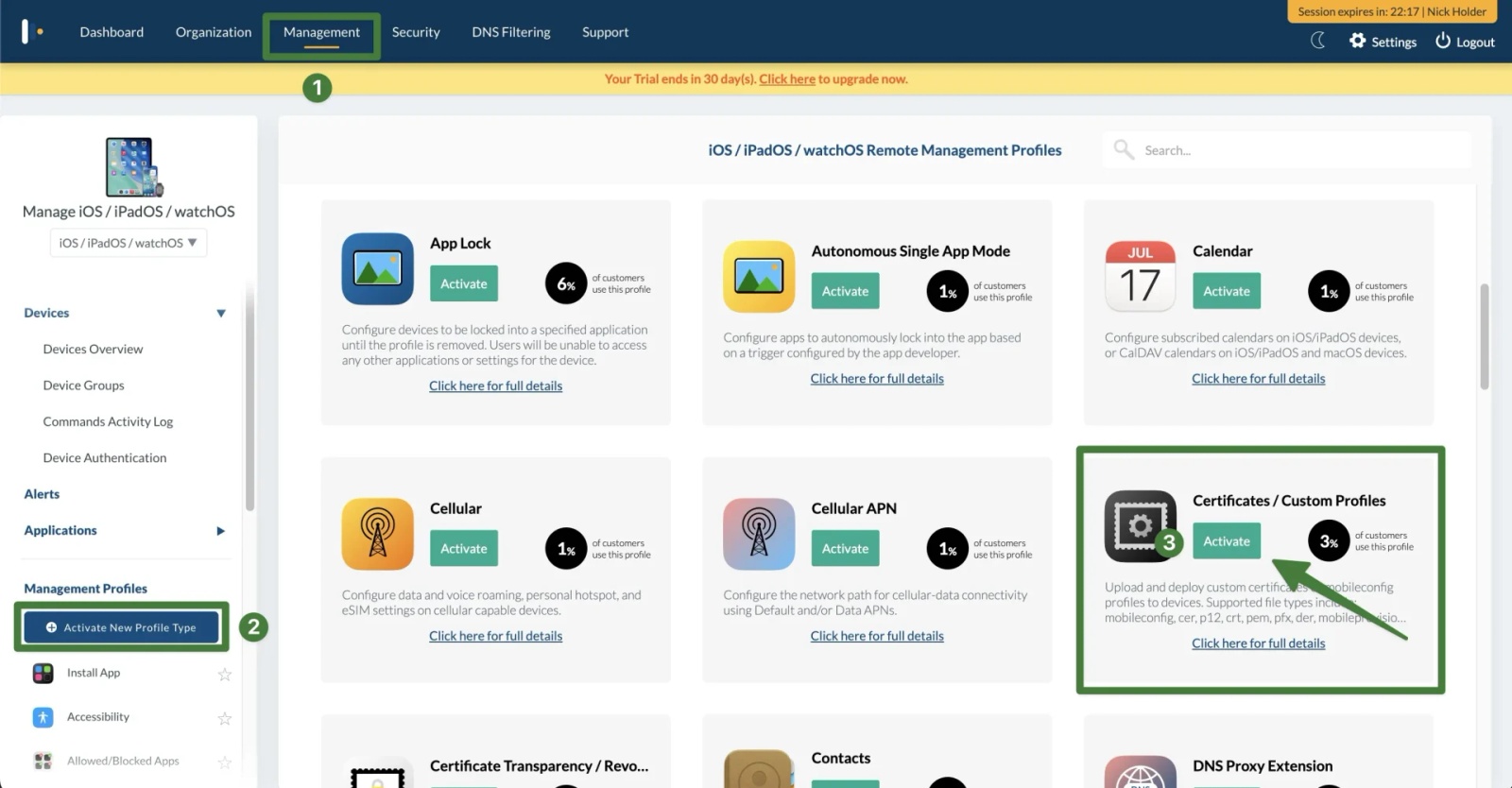Activate the Cellular APN profile
The image size is (1512, 788).
tap(846, 548)
